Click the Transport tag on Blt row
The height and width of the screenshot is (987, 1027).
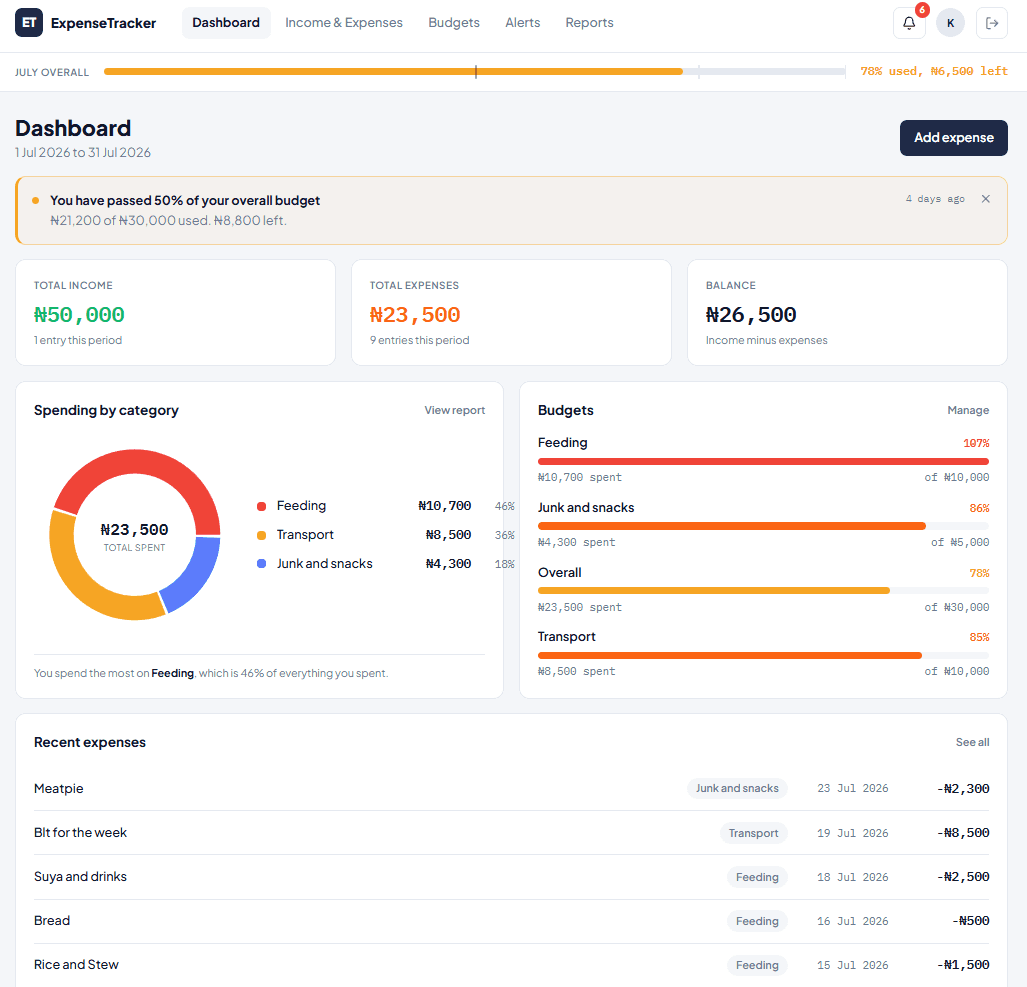click(x=753, y=833)
